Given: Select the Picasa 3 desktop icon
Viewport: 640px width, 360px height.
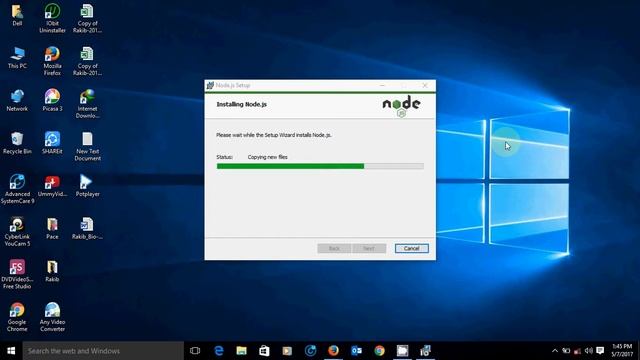Looking at the screenshot, I should tap(52, 100).
